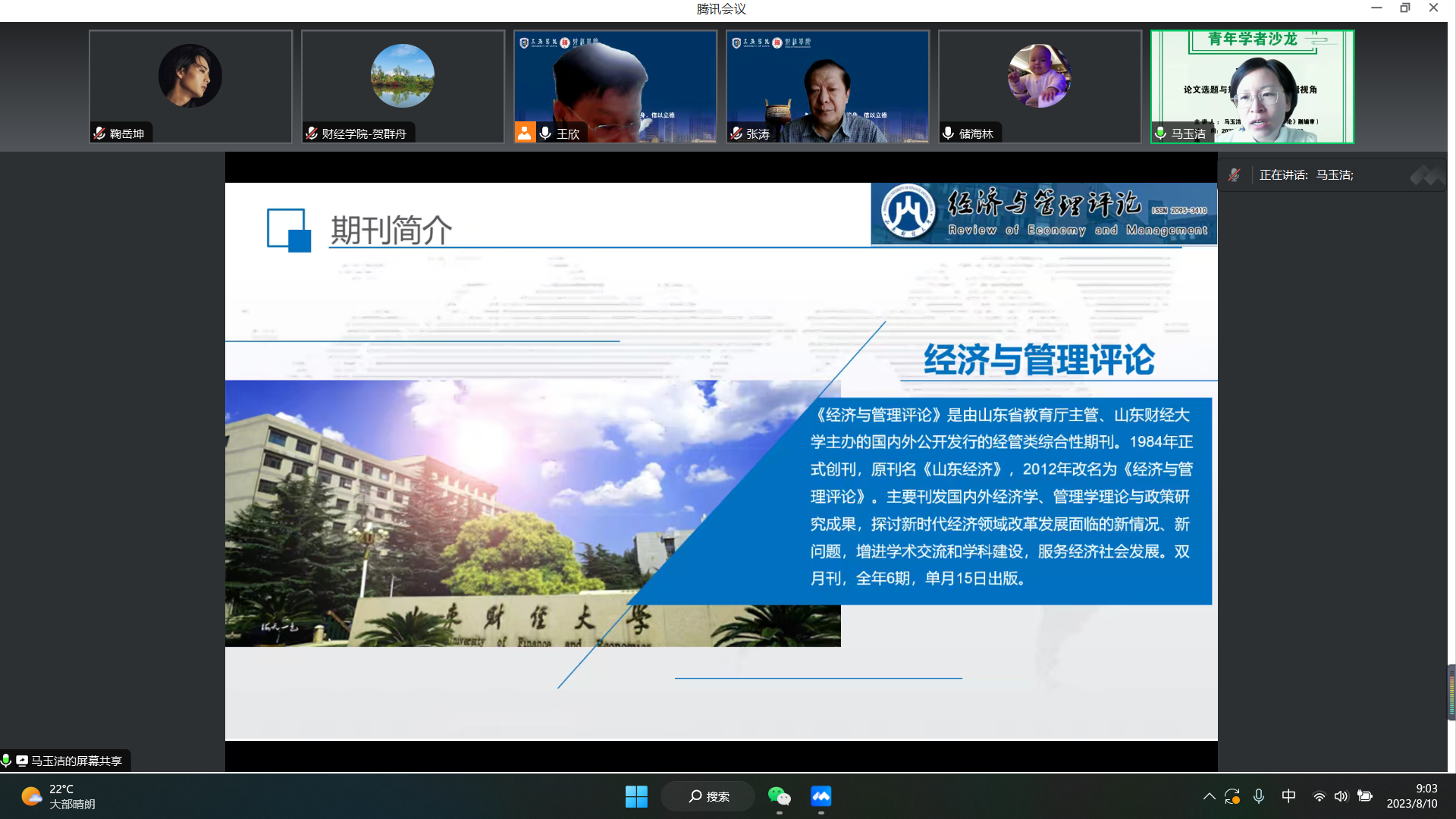Collapse the 正在讲话 speaker banner

[x=1424, y=174]
